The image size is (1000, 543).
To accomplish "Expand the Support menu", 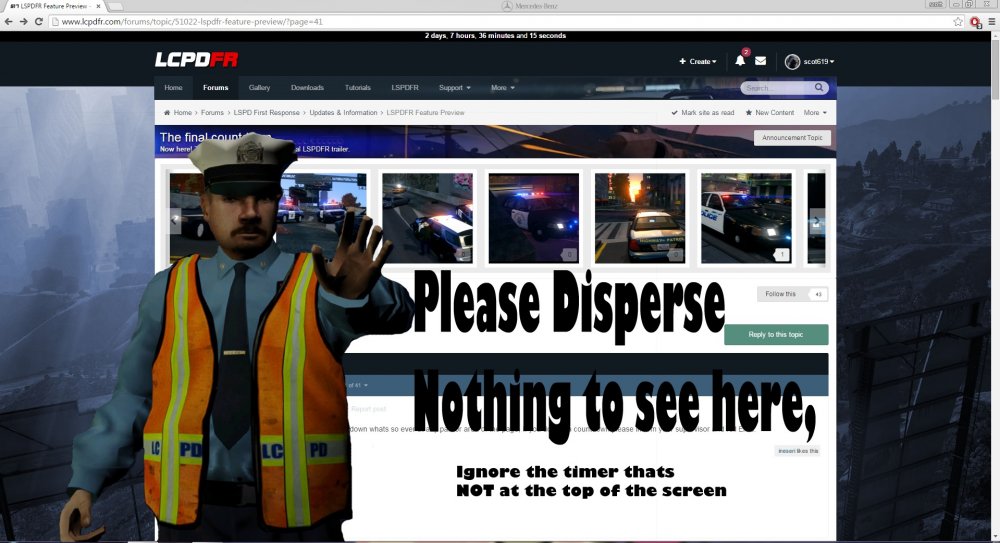I will (455, 87).
